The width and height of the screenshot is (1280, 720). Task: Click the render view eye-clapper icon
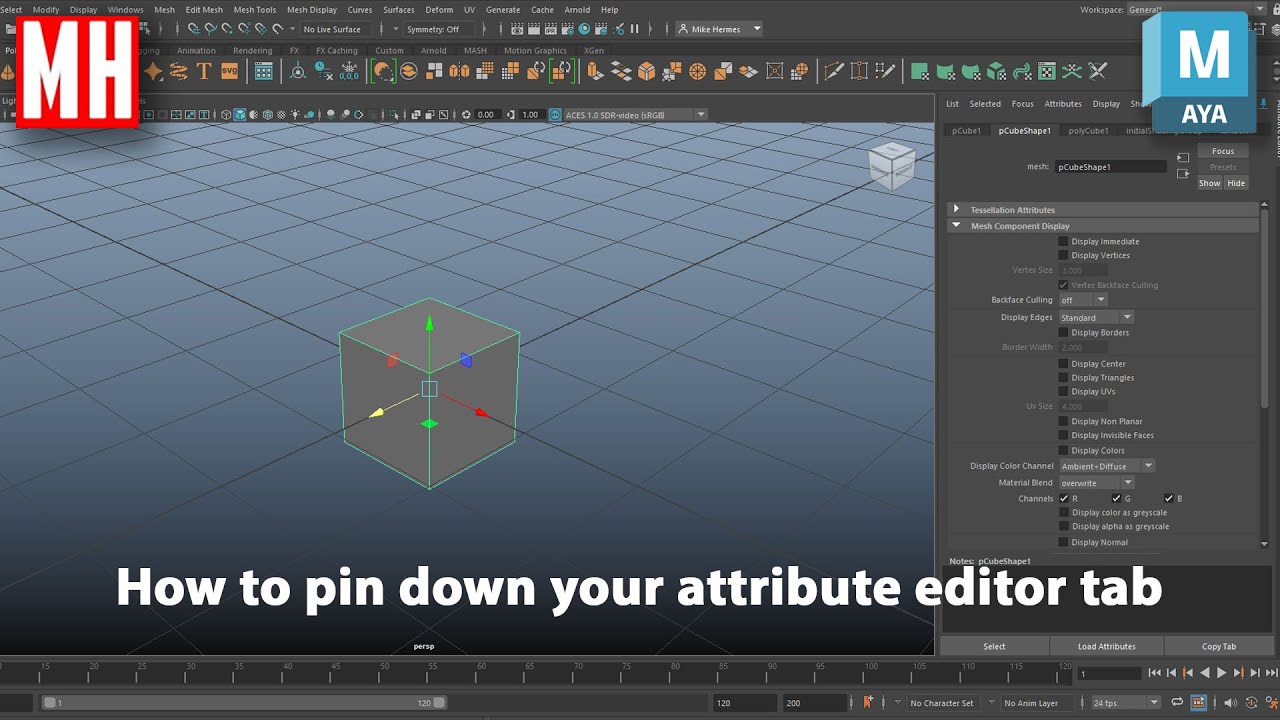(516, 29)
